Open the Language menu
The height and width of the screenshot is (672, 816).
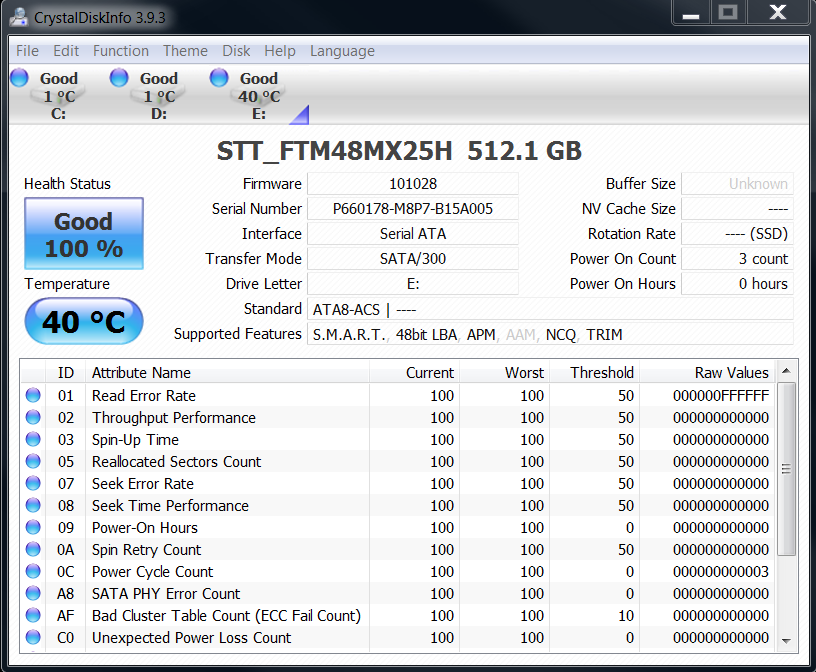tap(342, 51)
